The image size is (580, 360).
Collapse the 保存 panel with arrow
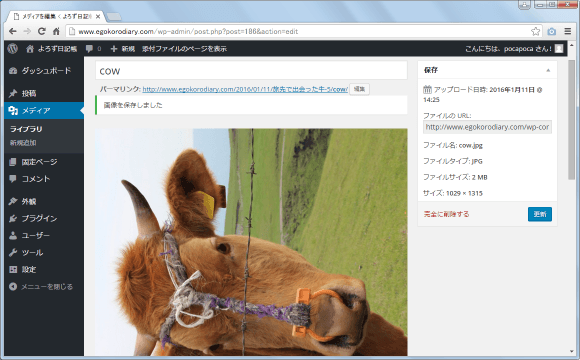pyautogui.click(x=548, y=70)
